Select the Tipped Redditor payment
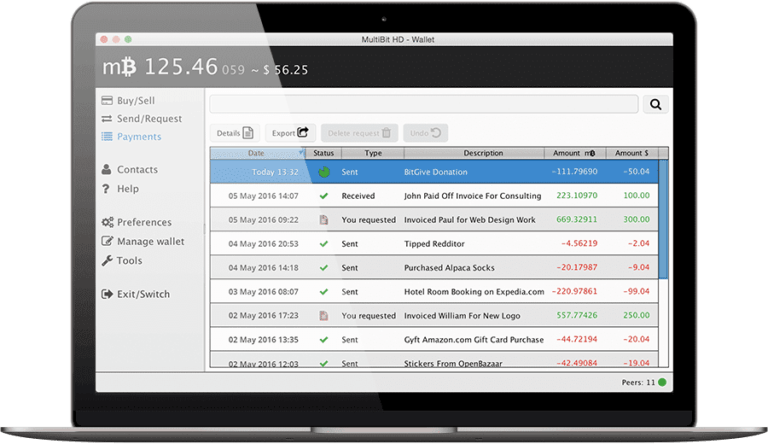Image resolution: width=768 pixels, height=444 pixels. tap(434, 244)
